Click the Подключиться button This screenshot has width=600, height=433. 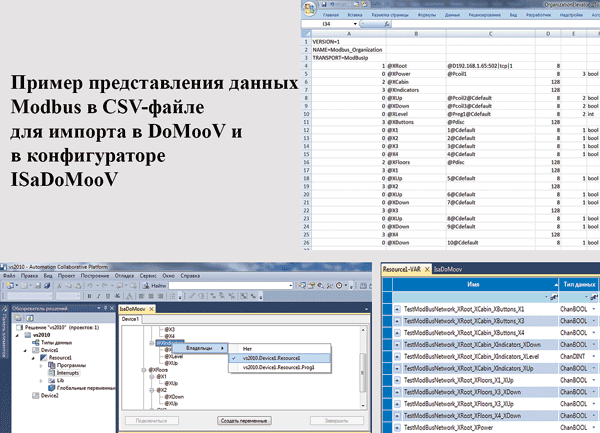point(152,420)
